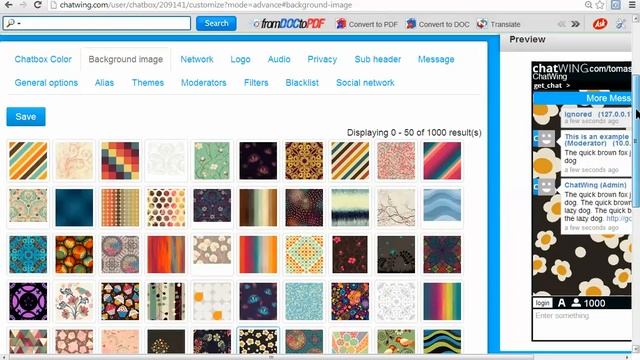Screen dimensions: 640x360
Task: Click the moderator smiley avatar in preview
Action: click(547, 139)
